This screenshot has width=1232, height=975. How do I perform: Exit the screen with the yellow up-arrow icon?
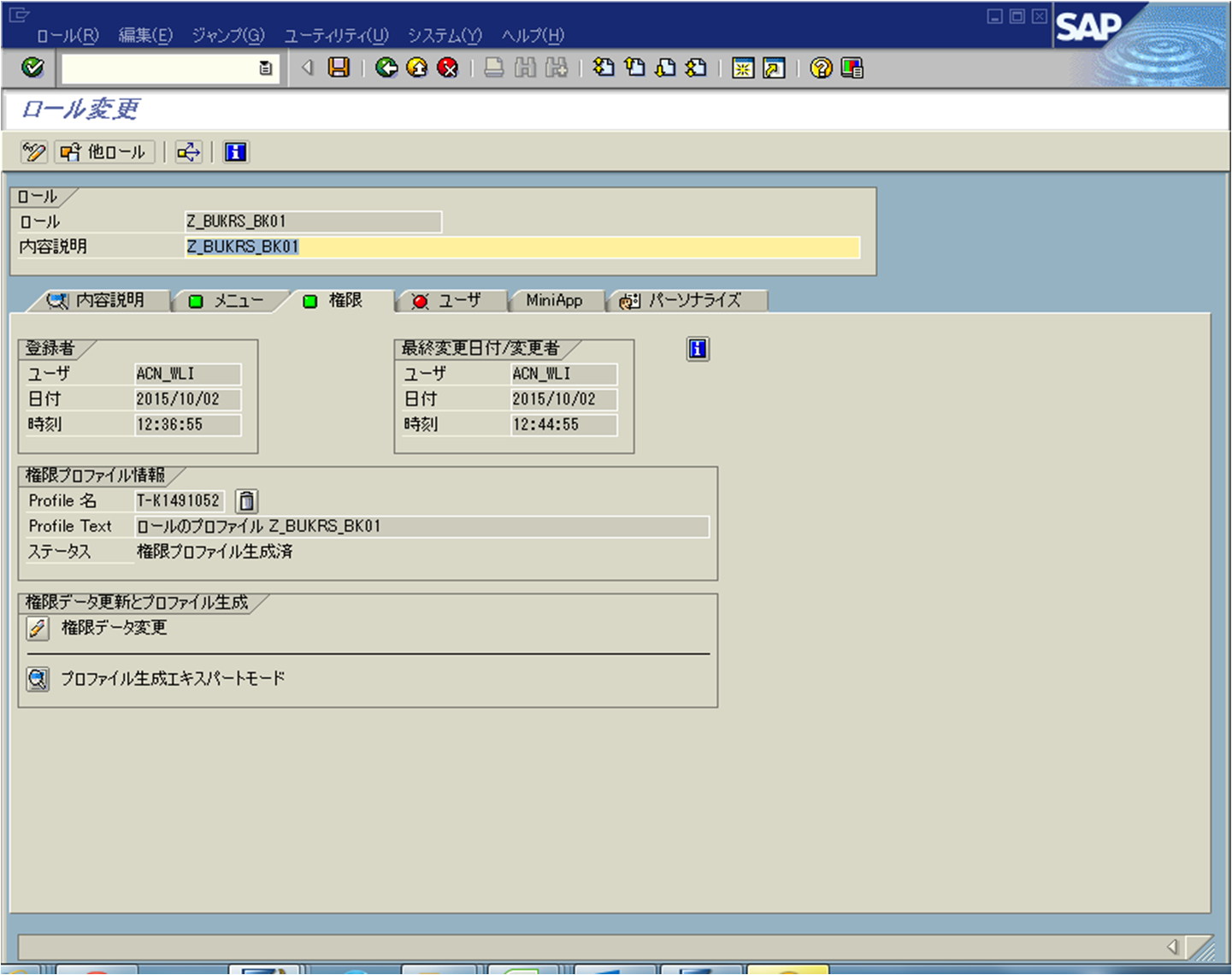(418, 68)
